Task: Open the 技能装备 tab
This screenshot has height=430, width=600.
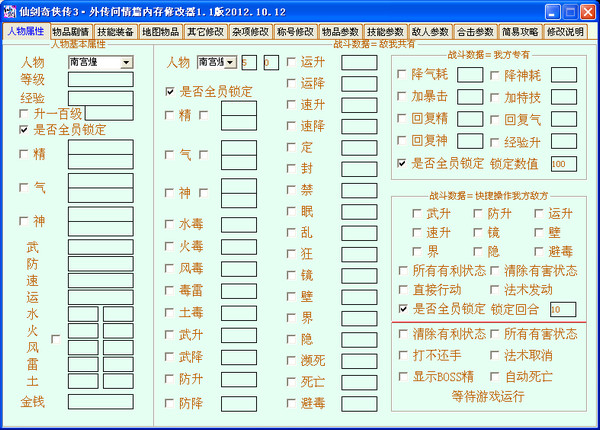Action: tap(116, 31)
